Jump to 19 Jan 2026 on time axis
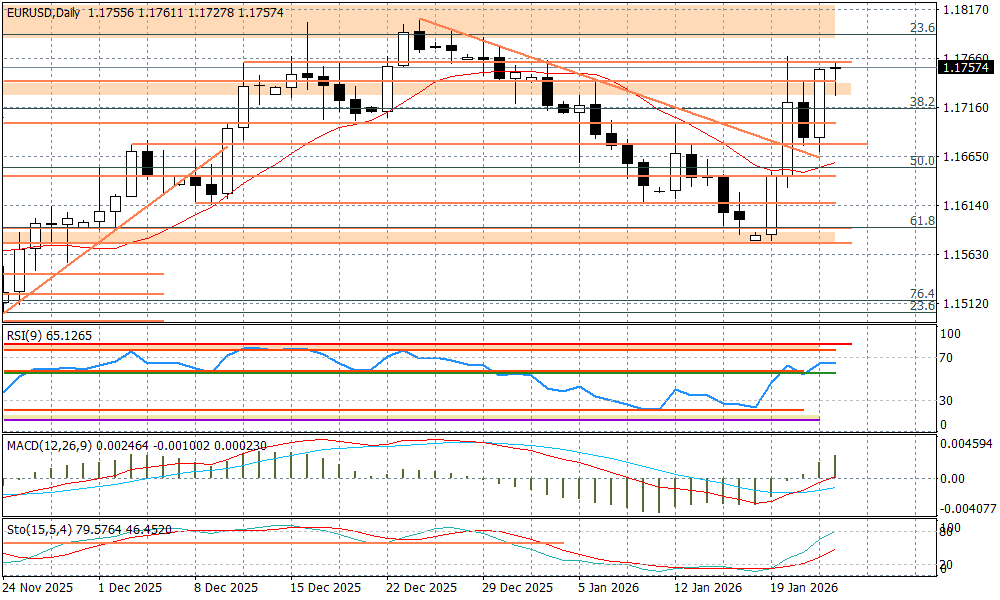1000x600 pixels. [x=802, y=588]
